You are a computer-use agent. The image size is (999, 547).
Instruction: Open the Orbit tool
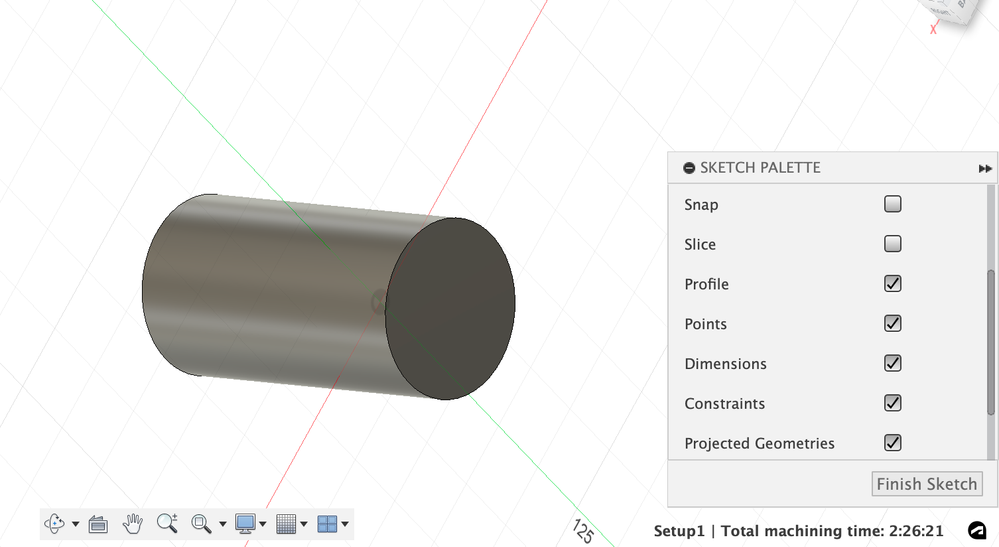(55, 523)
